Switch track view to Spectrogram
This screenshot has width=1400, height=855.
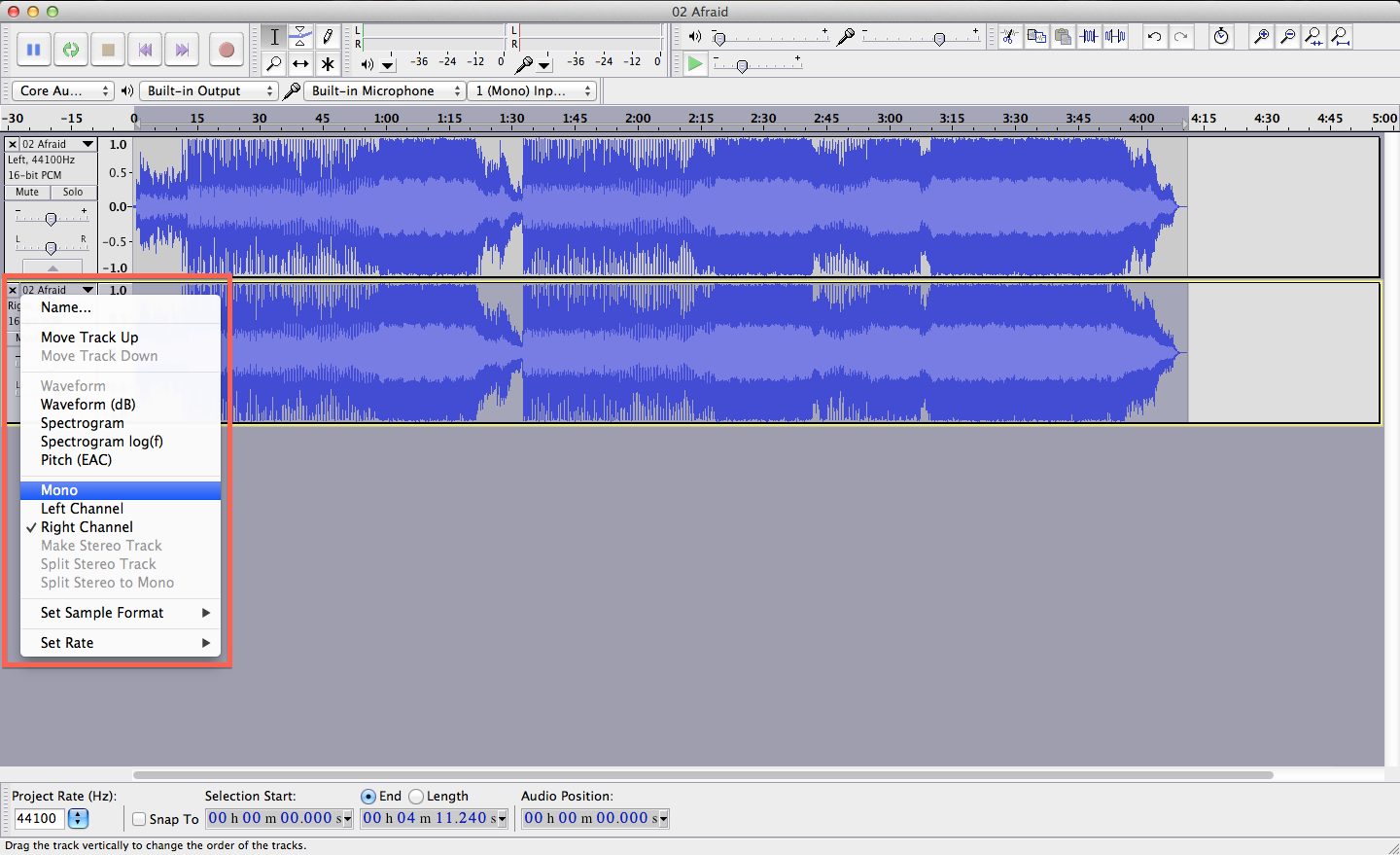[x=83, y=422]
